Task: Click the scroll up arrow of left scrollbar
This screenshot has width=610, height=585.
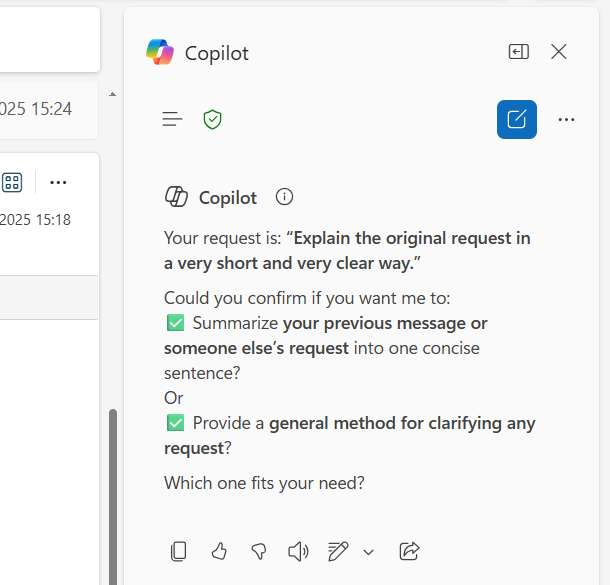Action: pyautogui.click(x=112, y=94)
